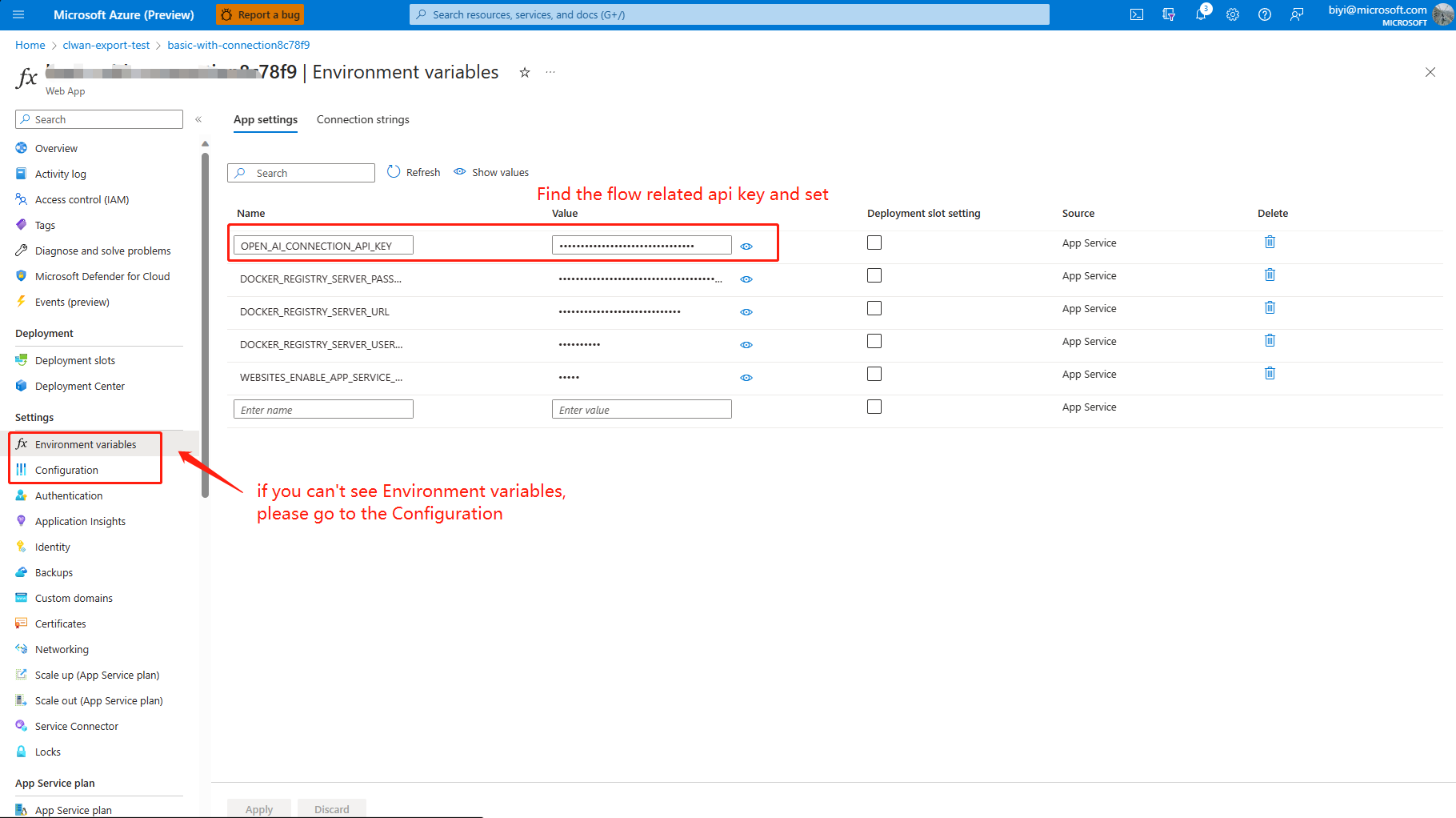Click the Refresh button
Screen dimensions: 1456x818
coord(414,172)
